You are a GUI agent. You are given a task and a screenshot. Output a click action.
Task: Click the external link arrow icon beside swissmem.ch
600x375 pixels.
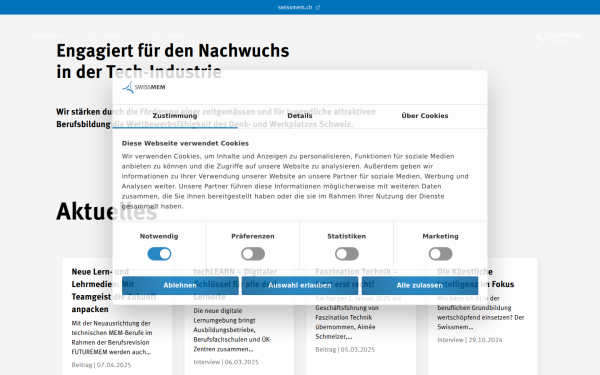click(318, 8)
